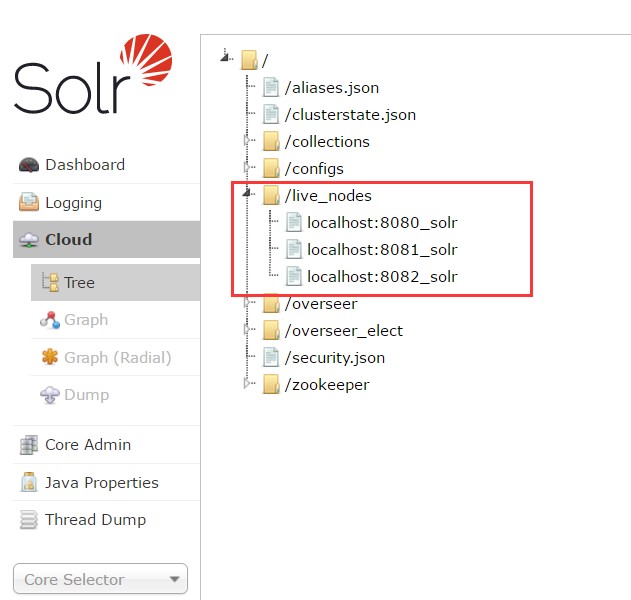Click the localhost:8082_solr file icon
The width and height of the screenshot is (631, 600).
click(x=293, y=276)
